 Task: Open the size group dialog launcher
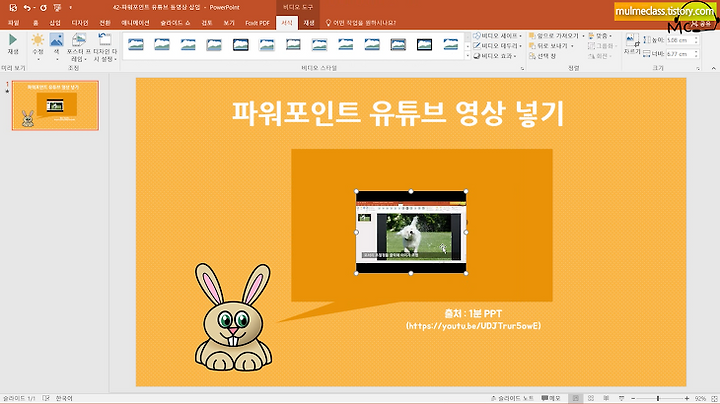point(698,68)
